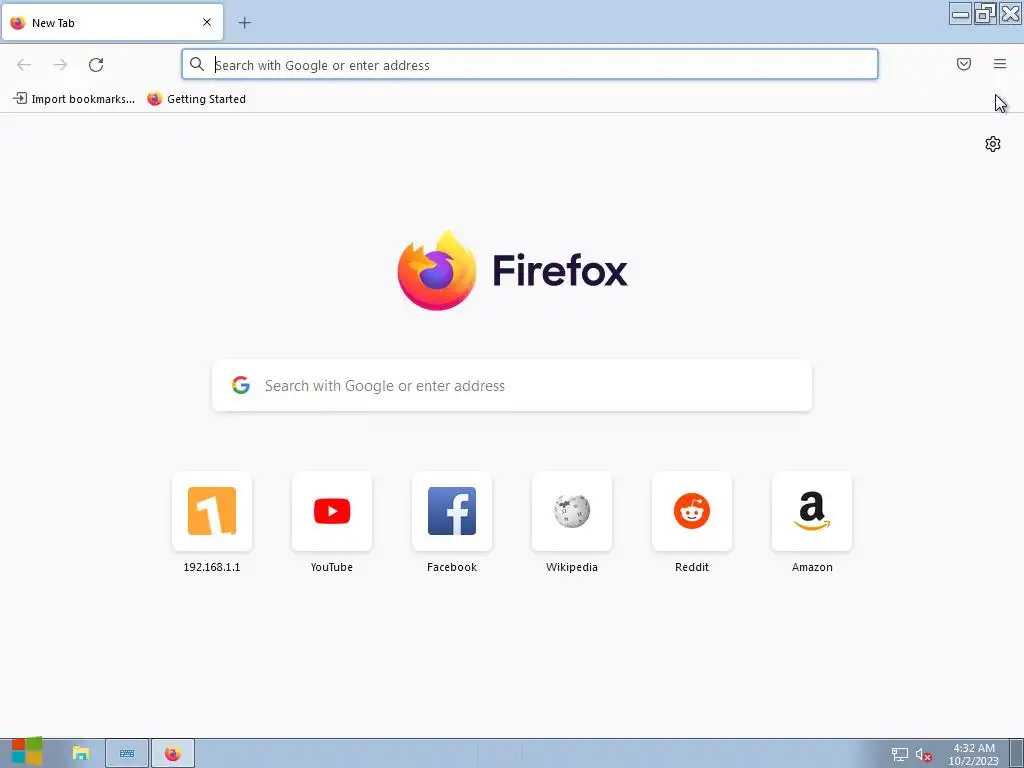Click the YouTube label text
1024x768 pixels.
tap(332, 567)
